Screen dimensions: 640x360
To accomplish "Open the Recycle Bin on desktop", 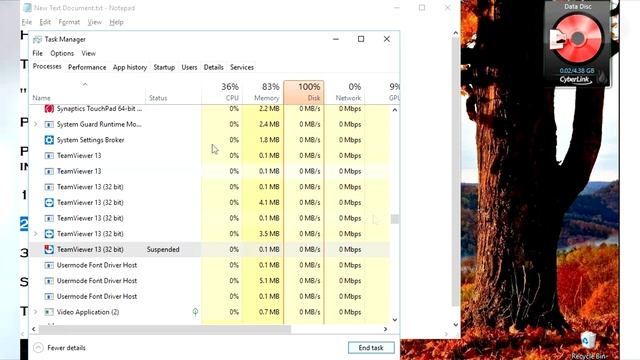I will click(588, 345).
